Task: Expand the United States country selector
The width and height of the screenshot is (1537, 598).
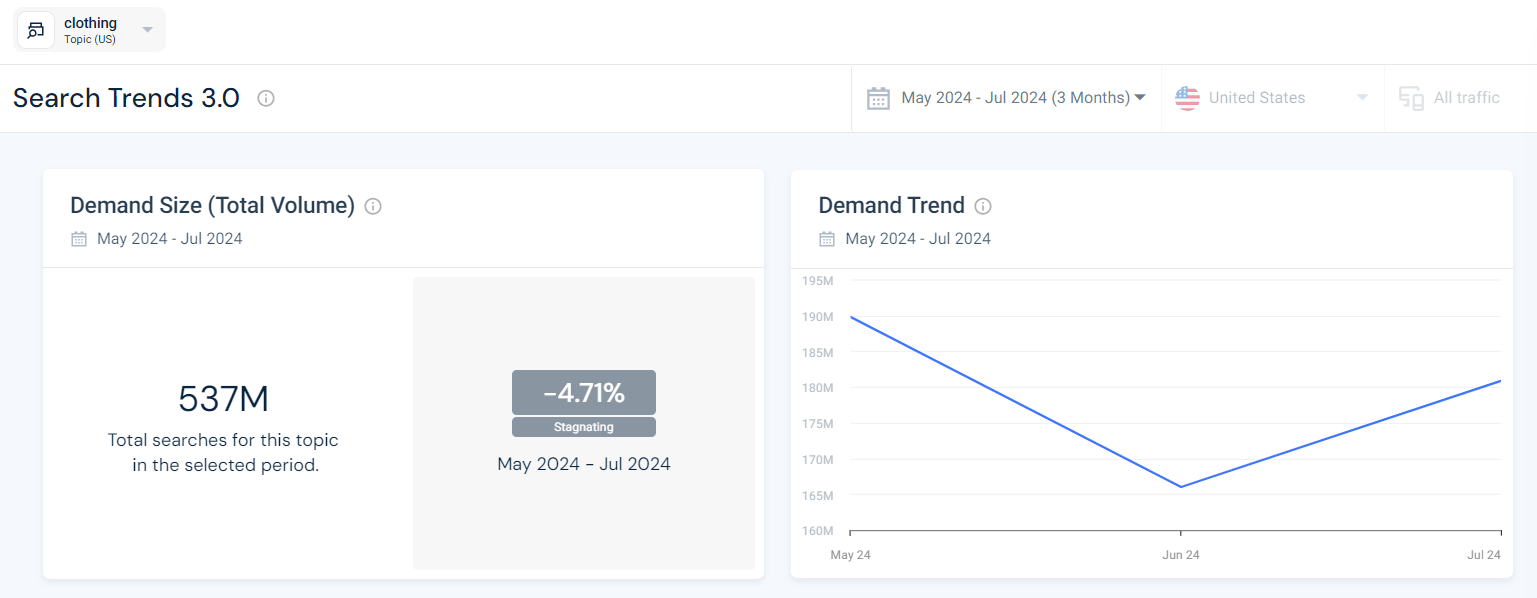Action: (1361, 97)
